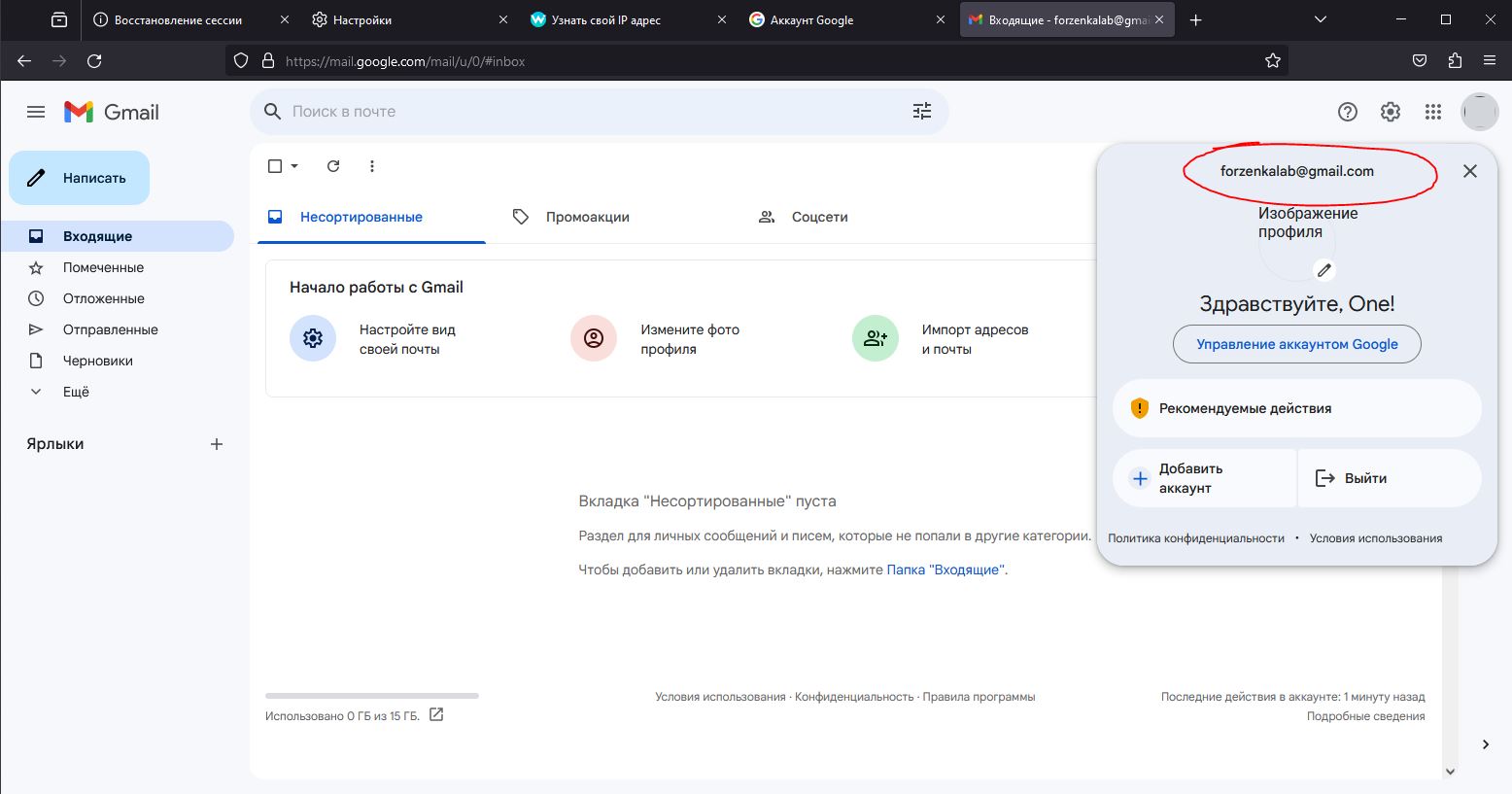This screenshot has height=794, width=1512.
Task: Switch to the Промоакции tab
Action: [x=587, y=217]
